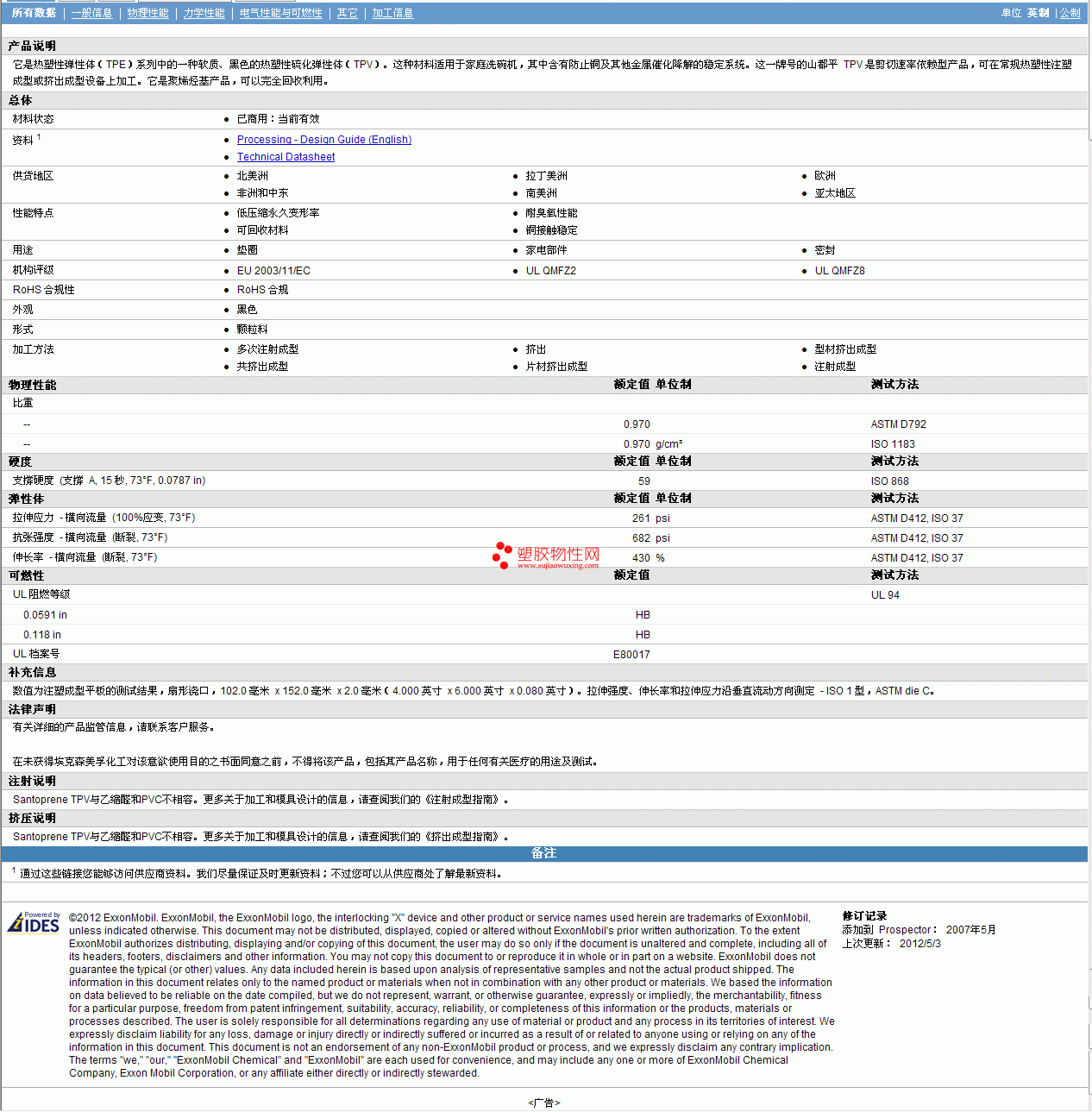Click the blue 备注 bar

point(544,853)
